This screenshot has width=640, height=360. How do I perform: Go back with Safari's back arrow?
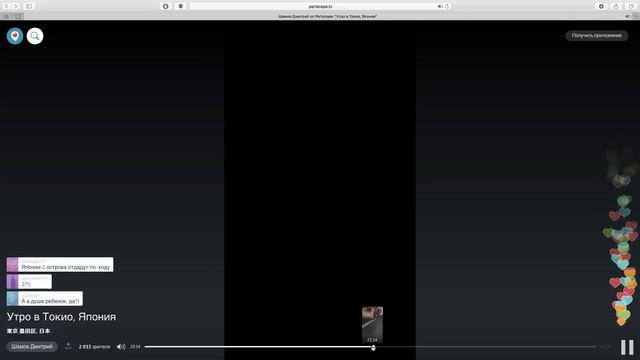tap(6, 6)
